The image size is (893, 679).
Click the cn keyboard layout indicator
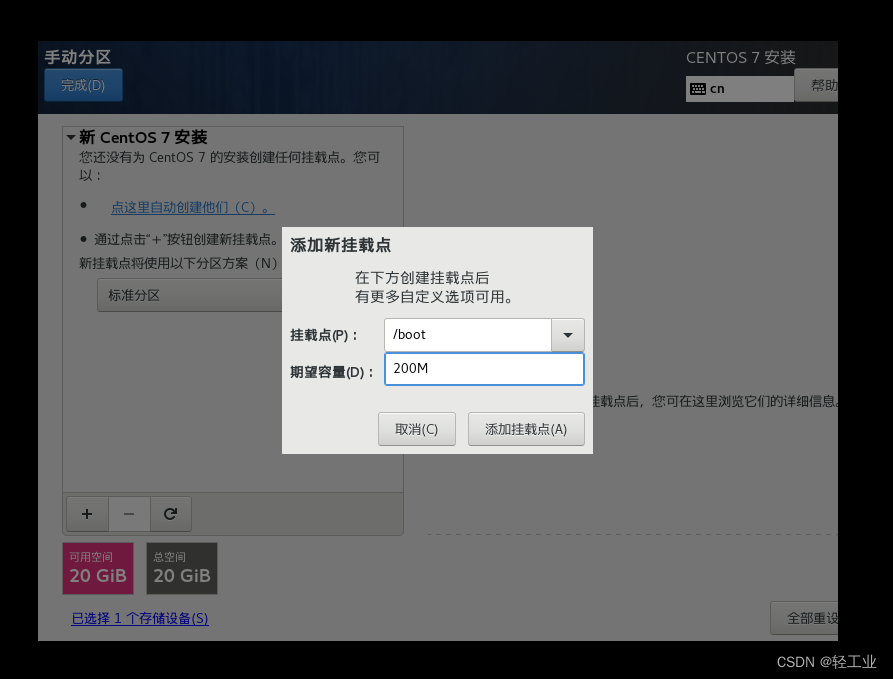click(x=740, y=89)
